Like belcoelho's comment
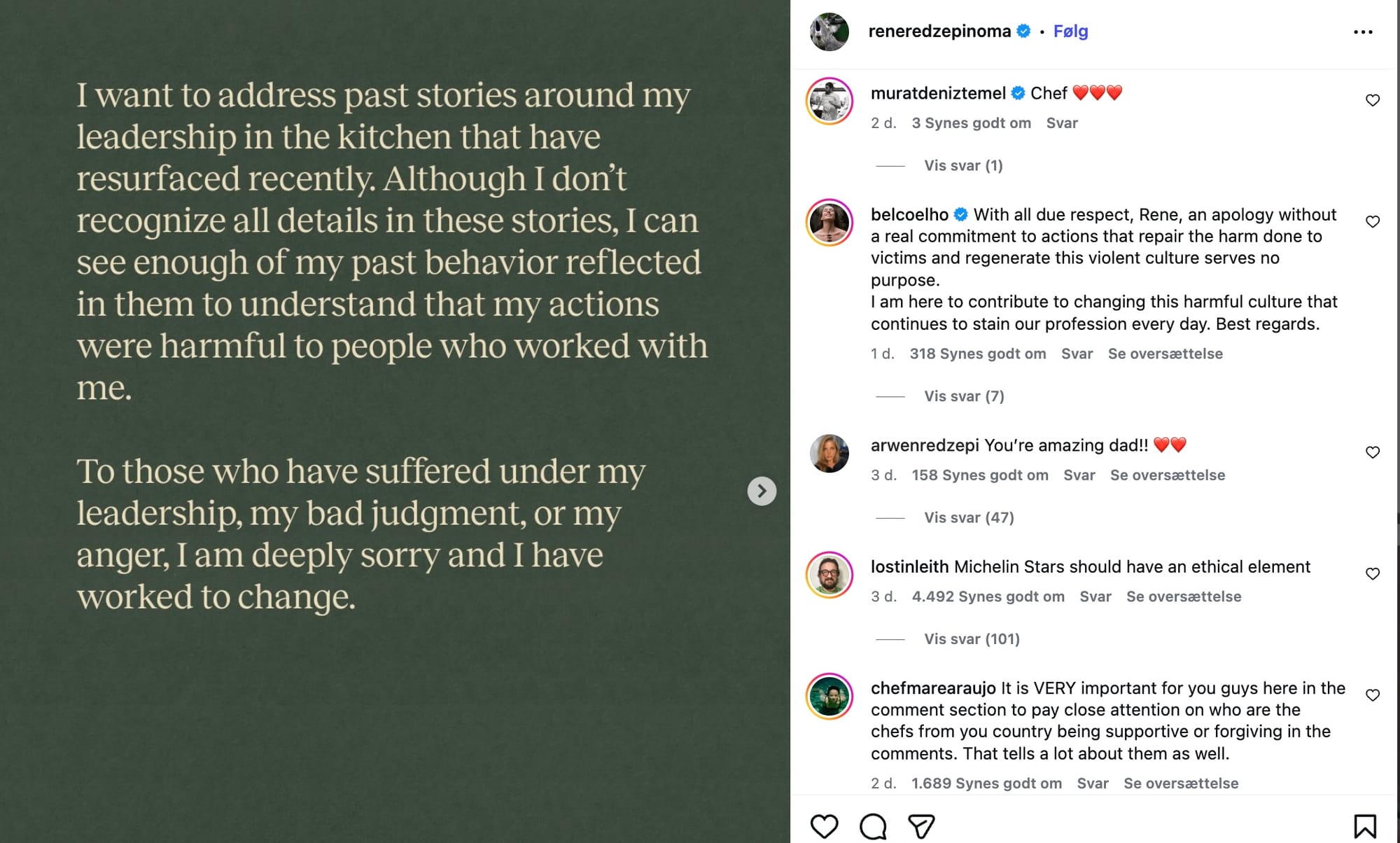The width and height of the screenshot is (1400, 843). click(1373, 222)
